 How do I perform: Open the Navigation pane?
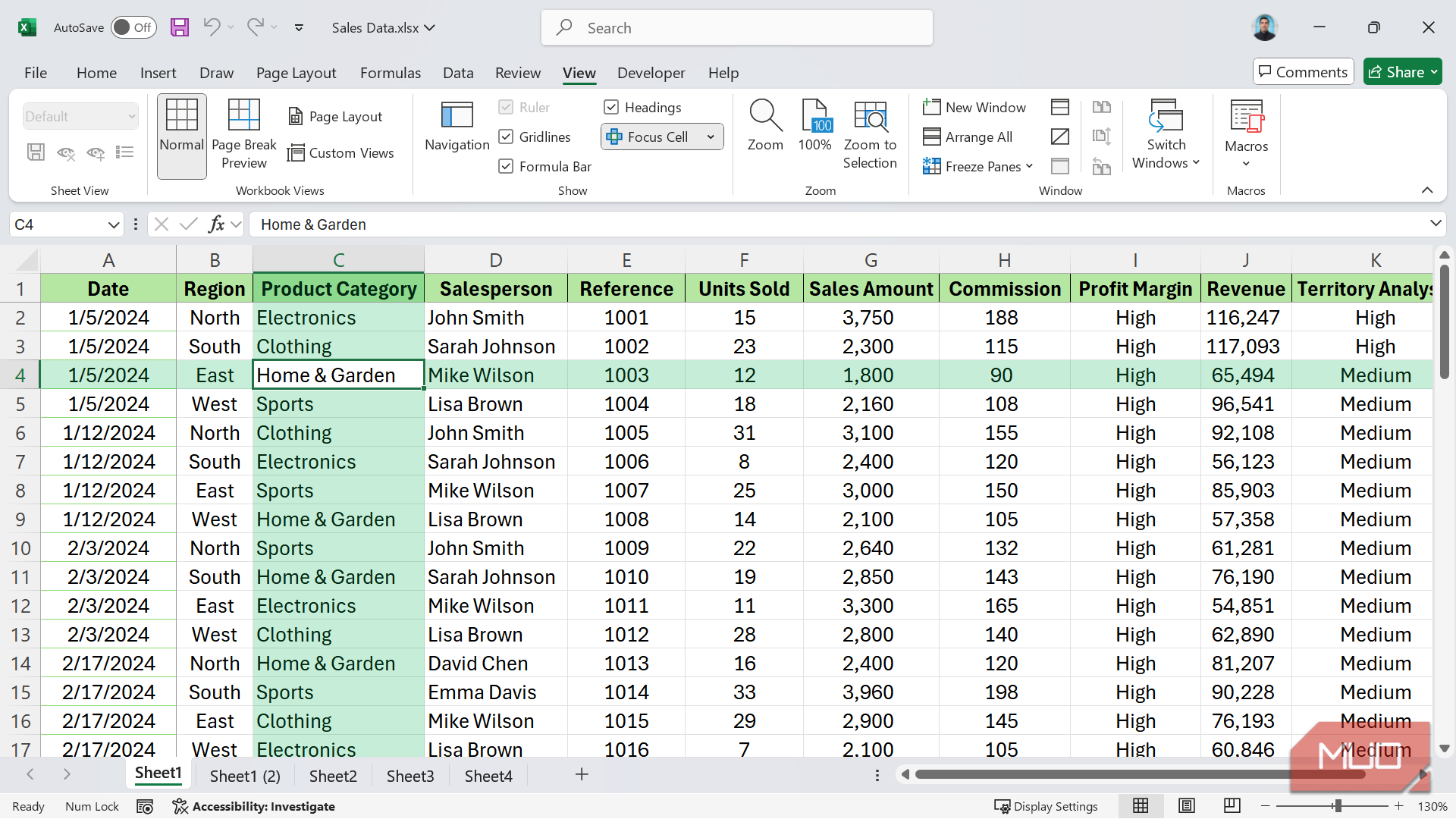point(457,126)
